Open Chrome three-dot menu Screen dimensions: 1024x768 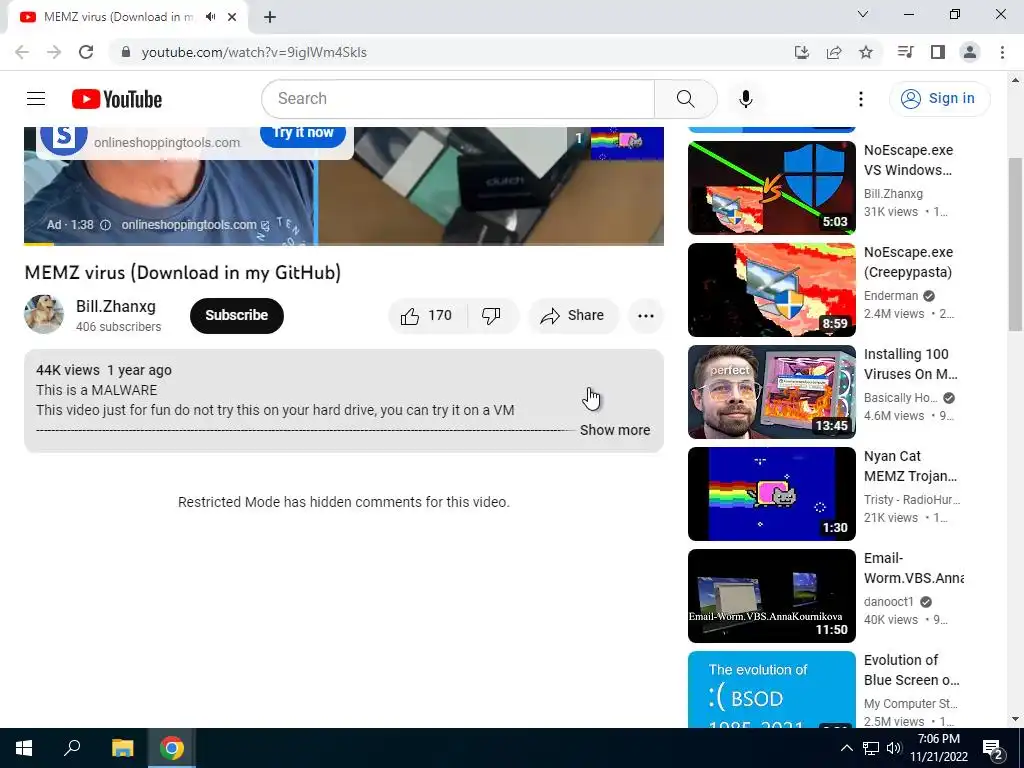tap(1002, 52)
